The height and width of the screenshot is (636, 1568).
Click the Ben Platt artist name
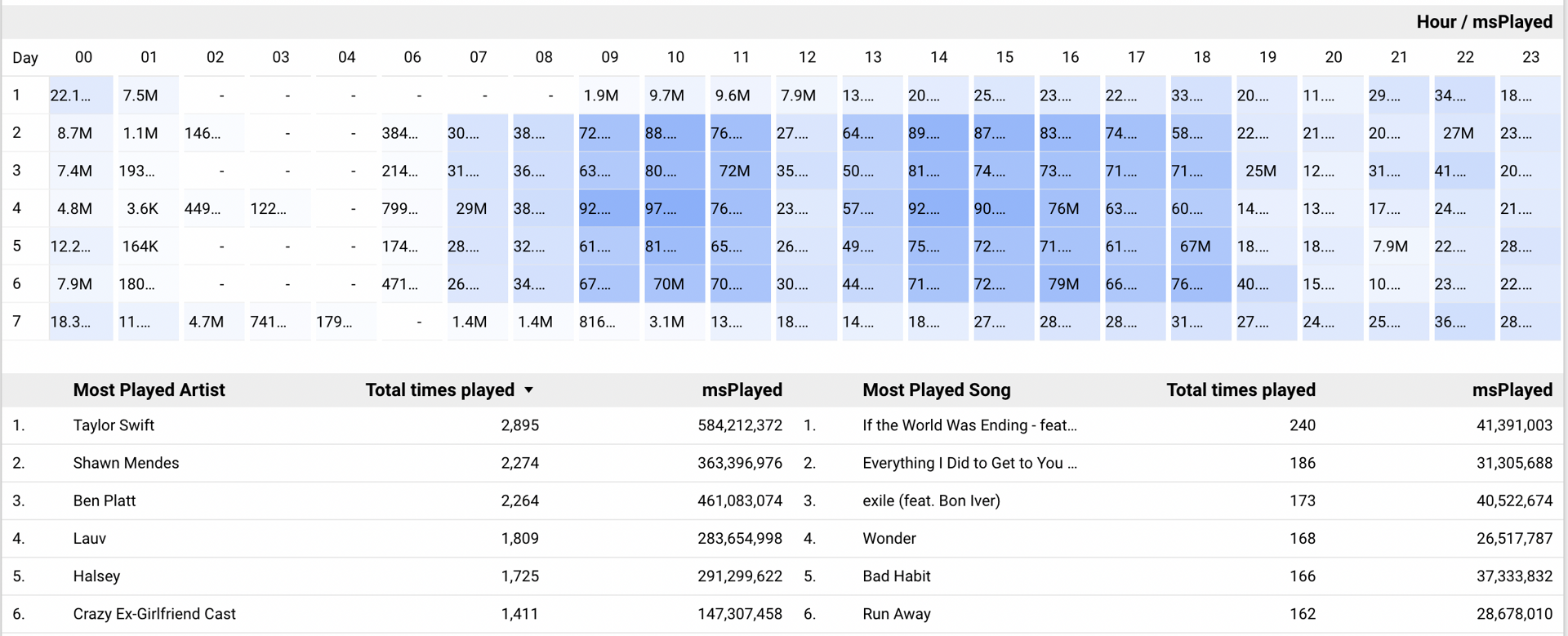pyautogui.click(x=105, y=500)
